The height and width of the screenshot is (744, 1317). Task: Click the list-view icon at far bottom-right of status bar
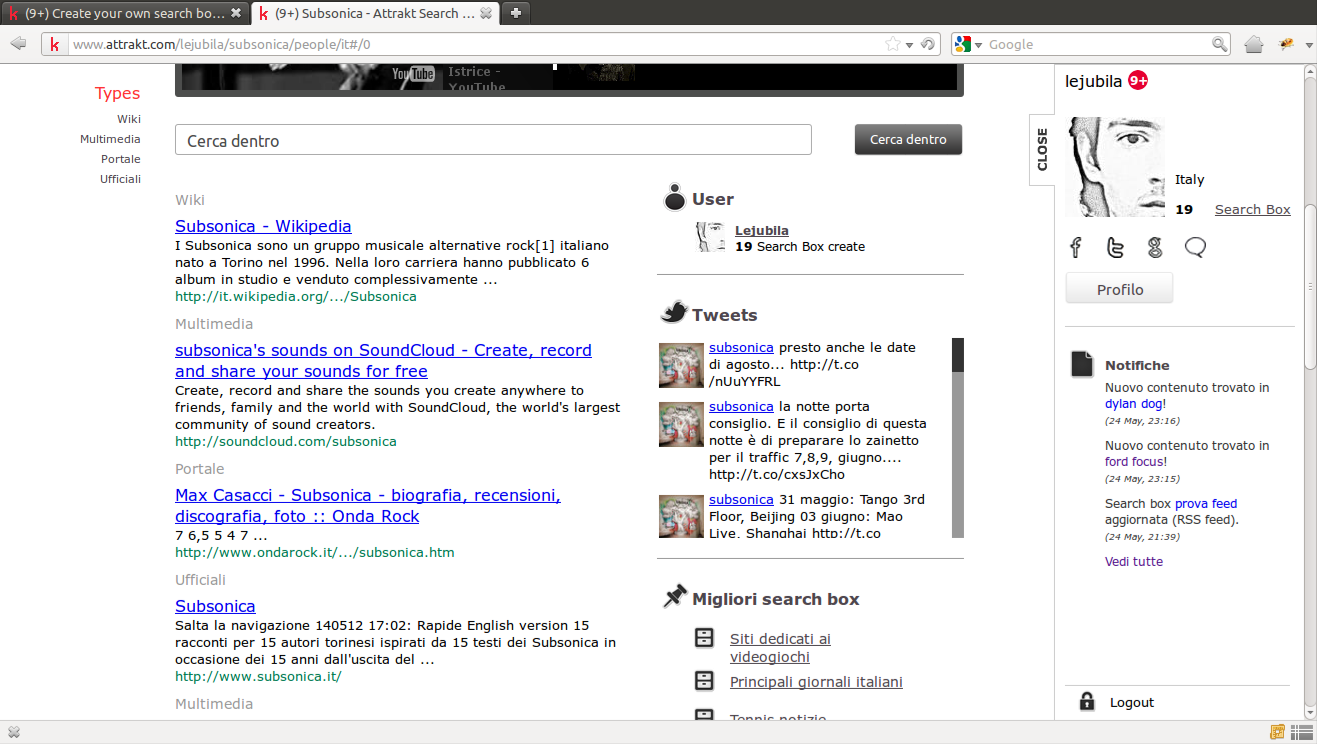[x=1301, y=733]
